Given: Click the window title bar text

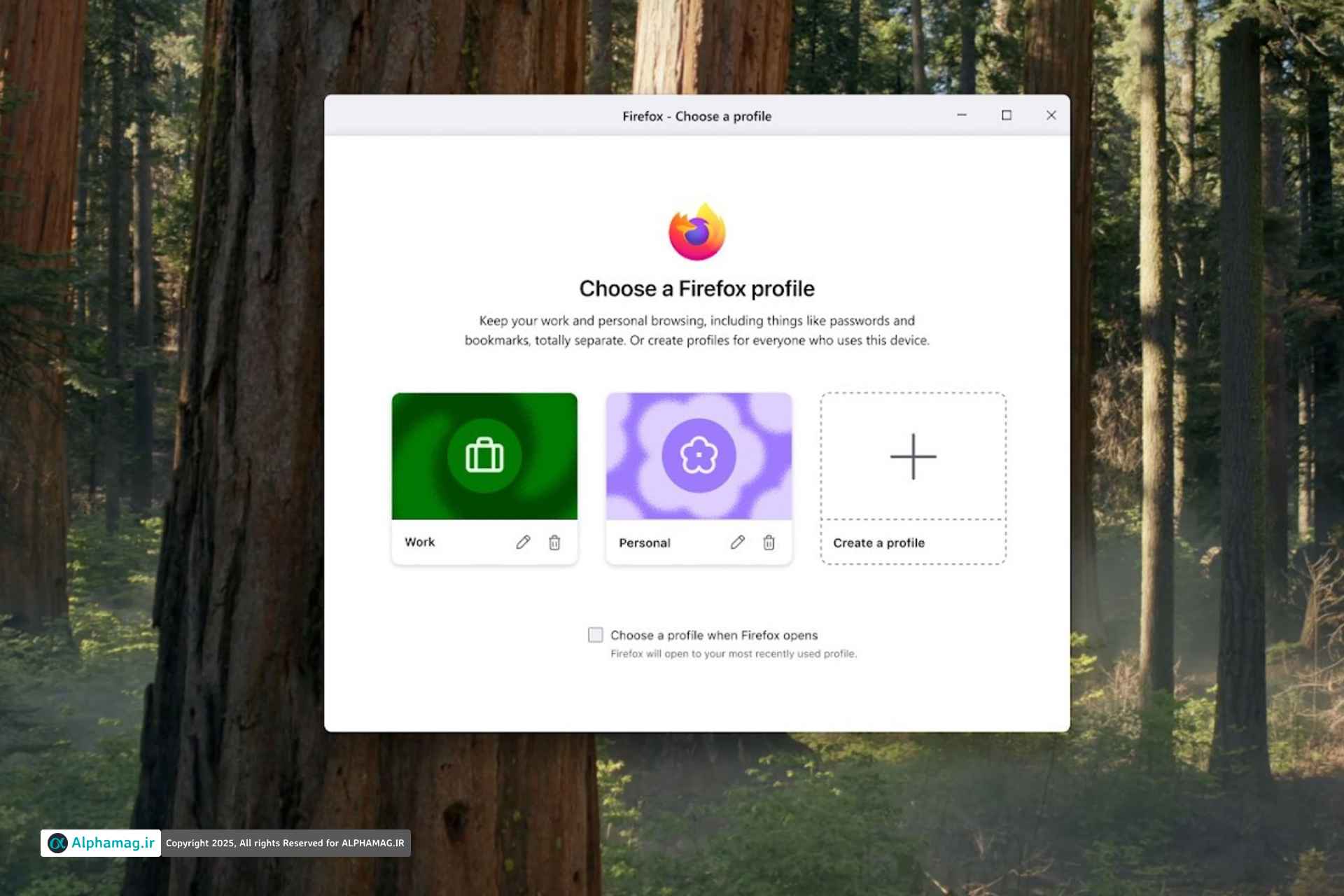Looking at the screenshot, I should pos(697,116).
